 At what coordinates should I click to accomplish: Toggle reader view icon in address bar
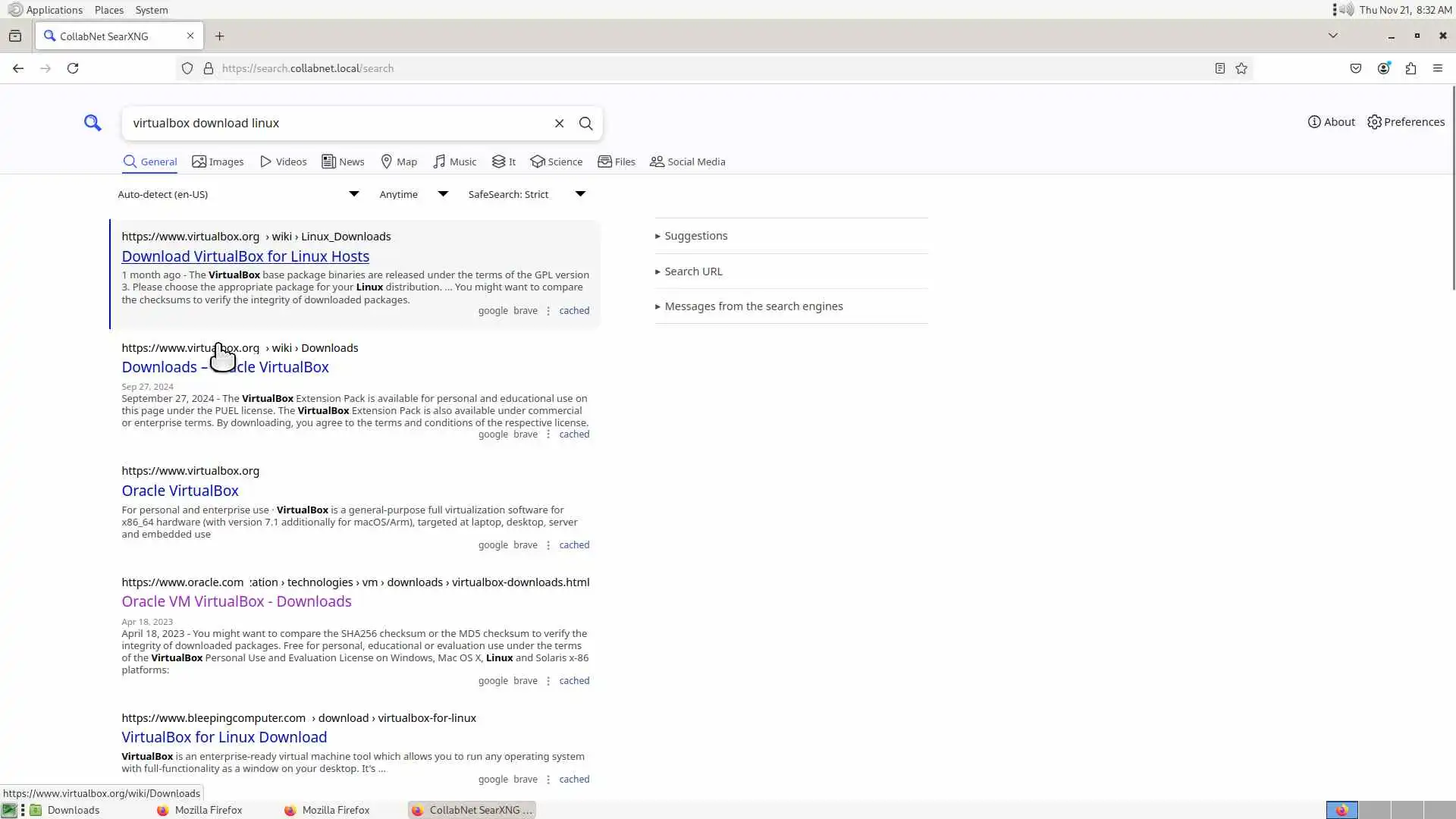click(x=1219, y=68)
